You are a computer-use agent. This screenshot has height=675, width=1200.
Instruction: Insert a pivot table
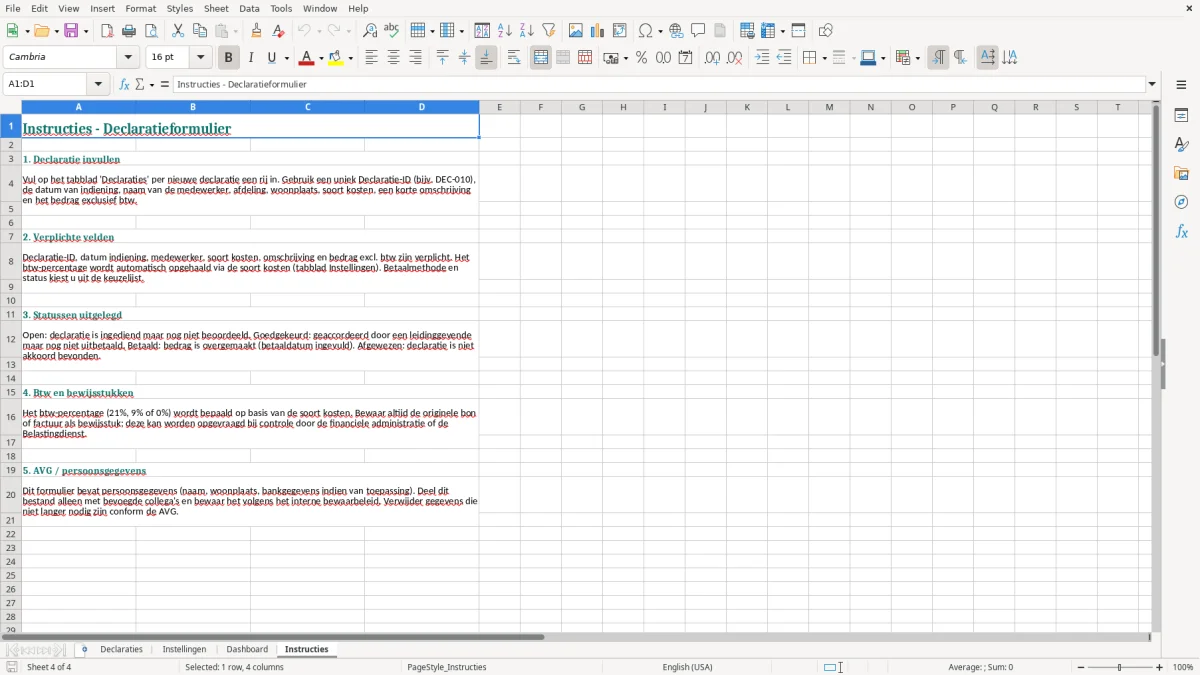[x=620, y=31]
